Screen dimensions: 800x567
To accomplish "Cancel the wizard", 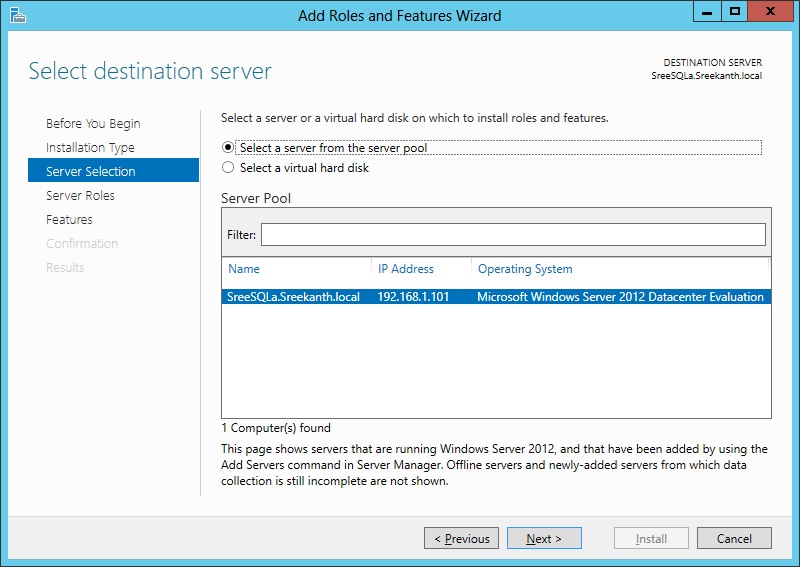I will [734, 539].
